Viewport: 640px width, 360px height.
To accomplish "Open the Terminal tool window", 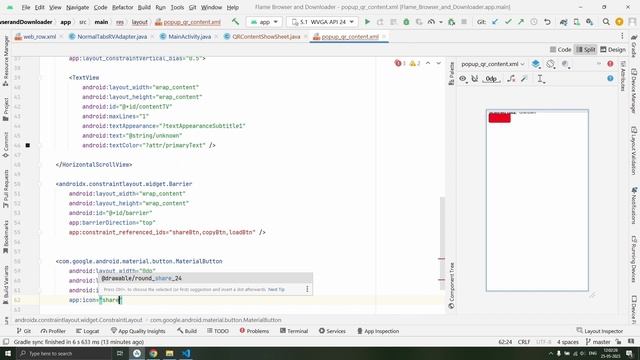I will click(x=294, y=331).
